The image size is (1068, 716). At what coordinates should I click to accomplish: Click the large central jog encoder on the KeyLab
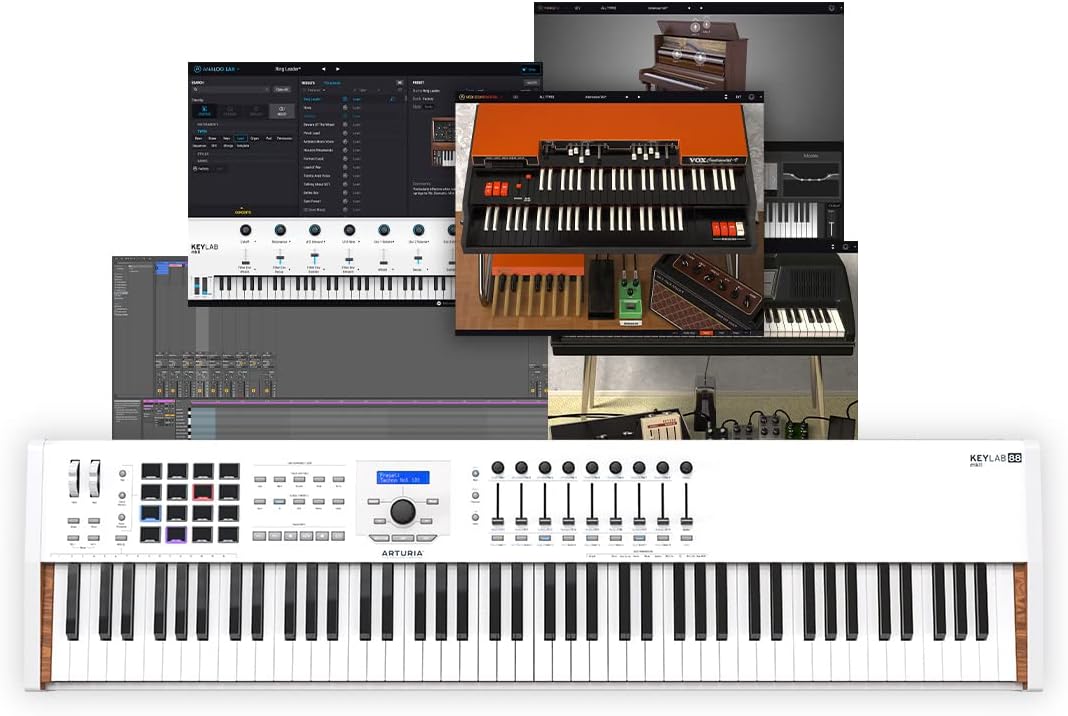point(402,511)
